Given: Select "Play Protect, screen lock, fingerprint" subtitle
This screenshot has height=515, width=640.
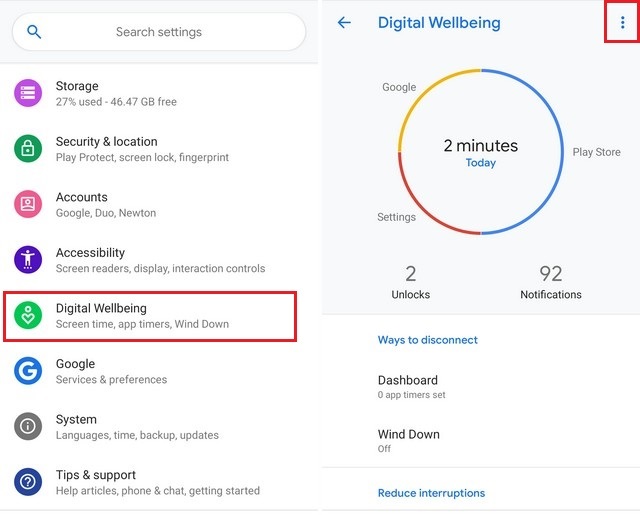Looking at the screenshot, I should (x=142, y=158).
